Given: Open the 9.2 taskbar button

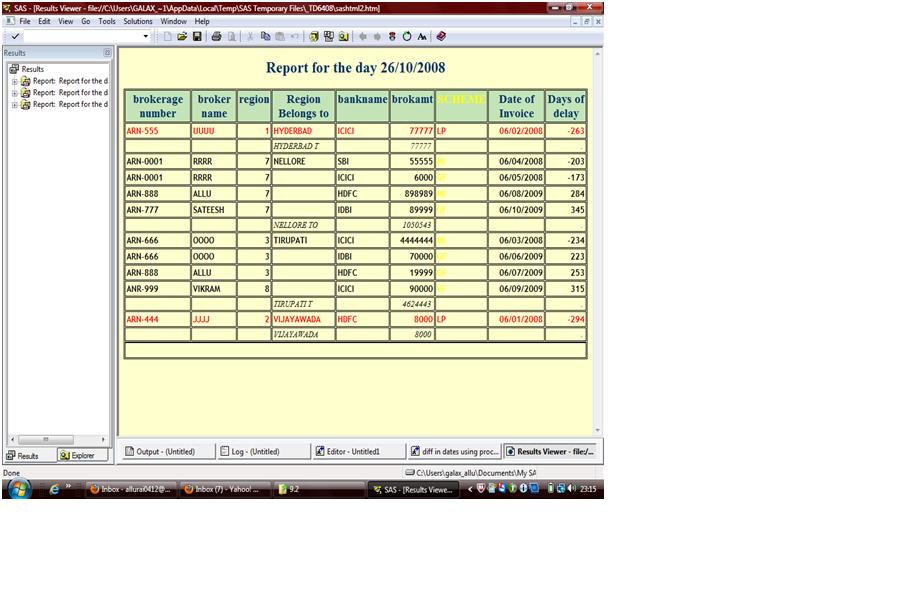Looking at the screenshot, I should [319, 489].
